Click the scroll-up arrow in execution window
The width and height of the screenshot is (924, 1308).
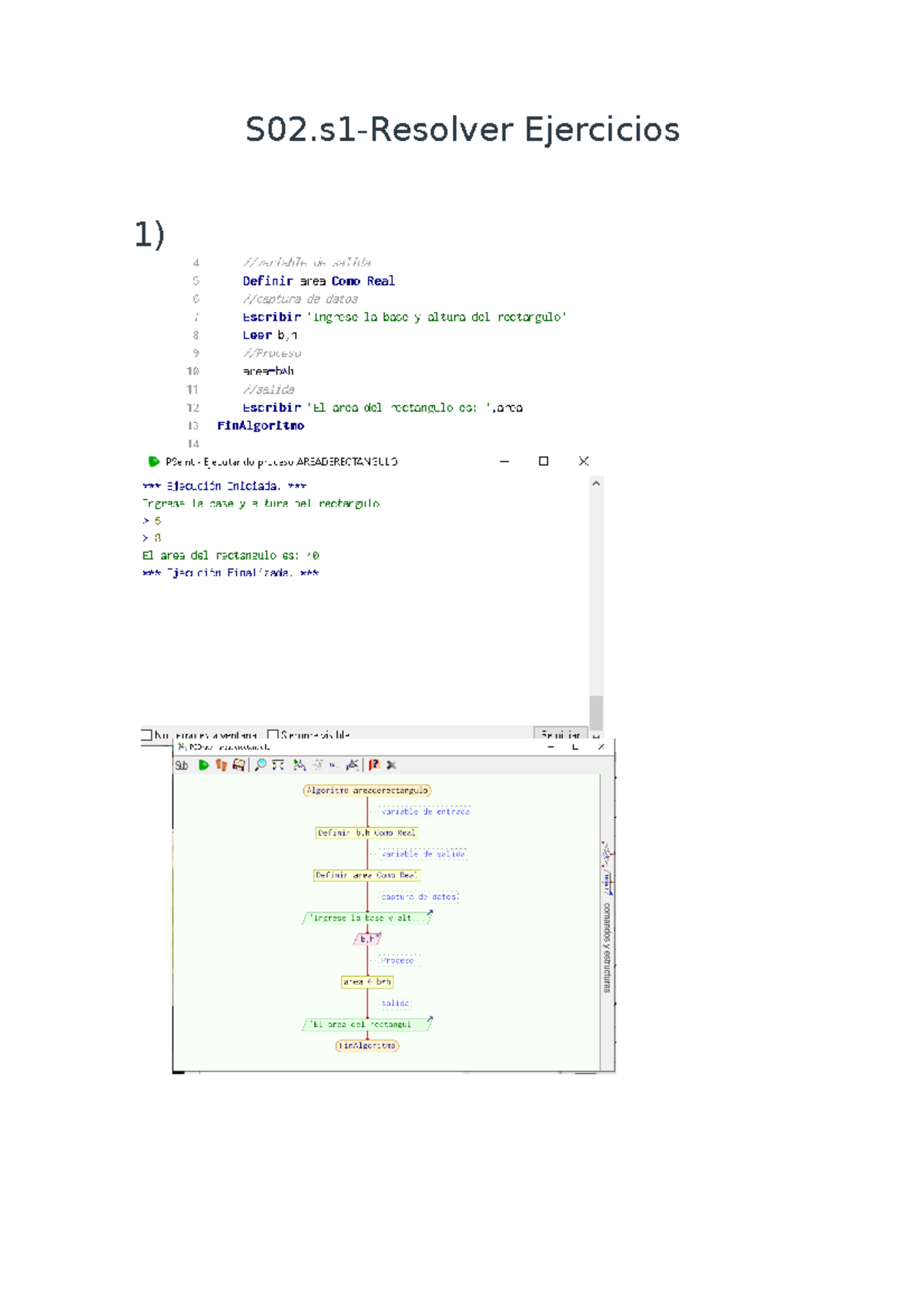pyautogui.click(x=596, y=484)
